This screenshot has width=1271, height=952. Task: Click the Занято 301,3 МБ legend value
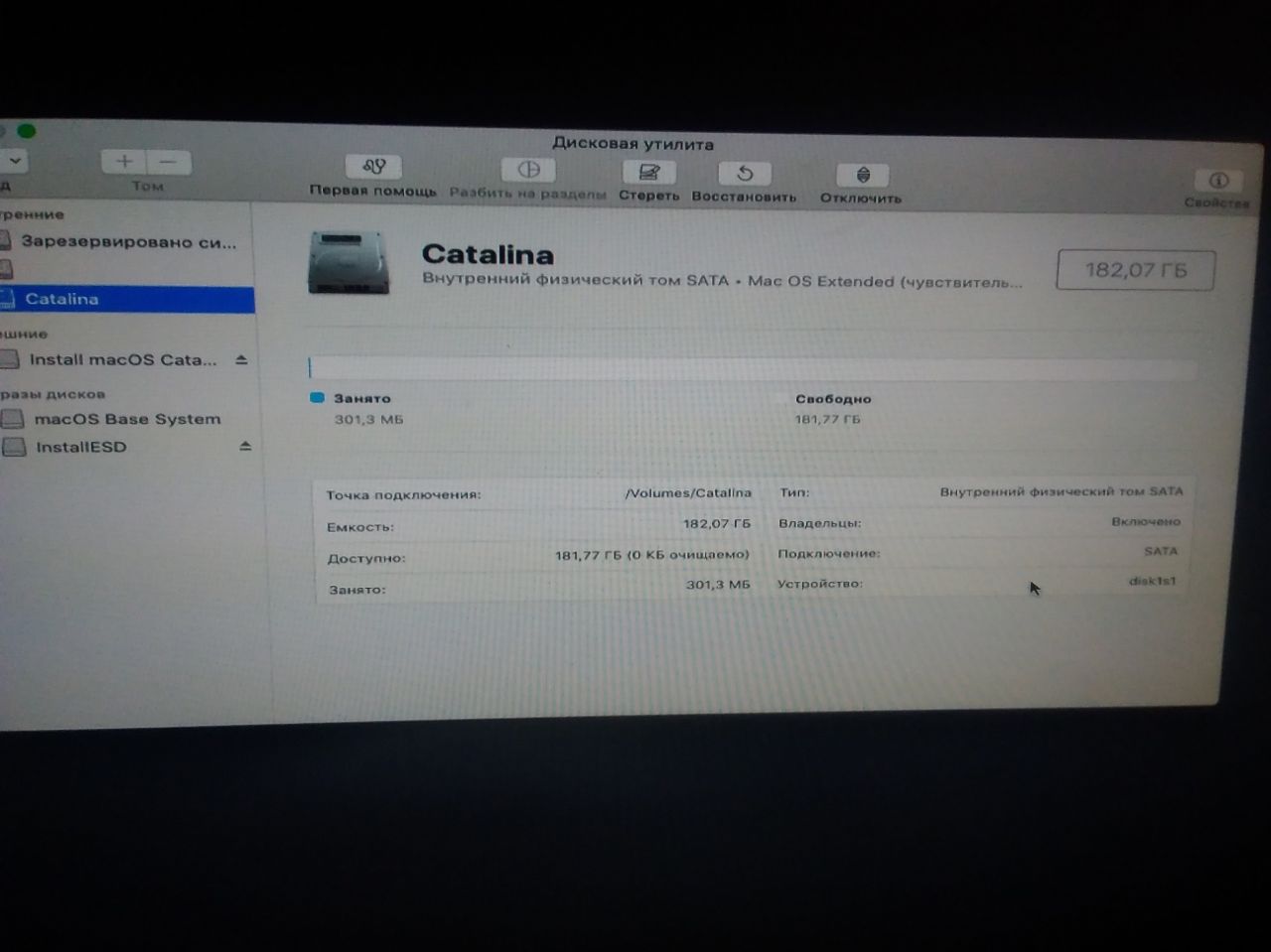[368, 420]
